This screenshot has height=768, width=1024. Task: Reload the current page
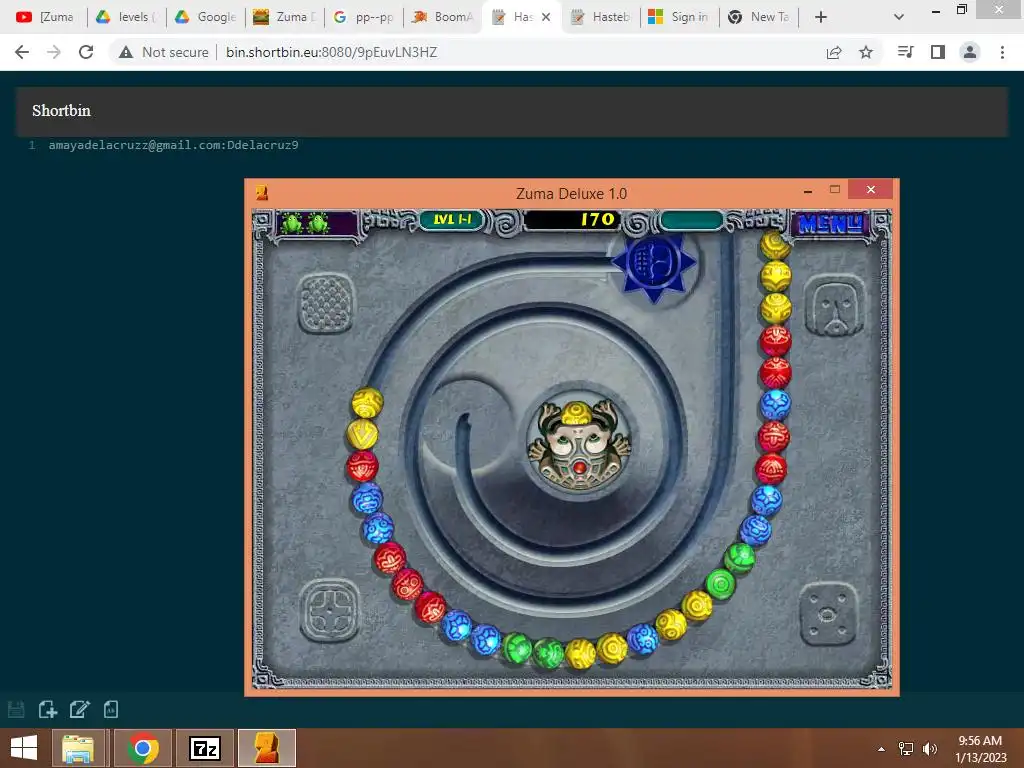(x=86, y=52)
